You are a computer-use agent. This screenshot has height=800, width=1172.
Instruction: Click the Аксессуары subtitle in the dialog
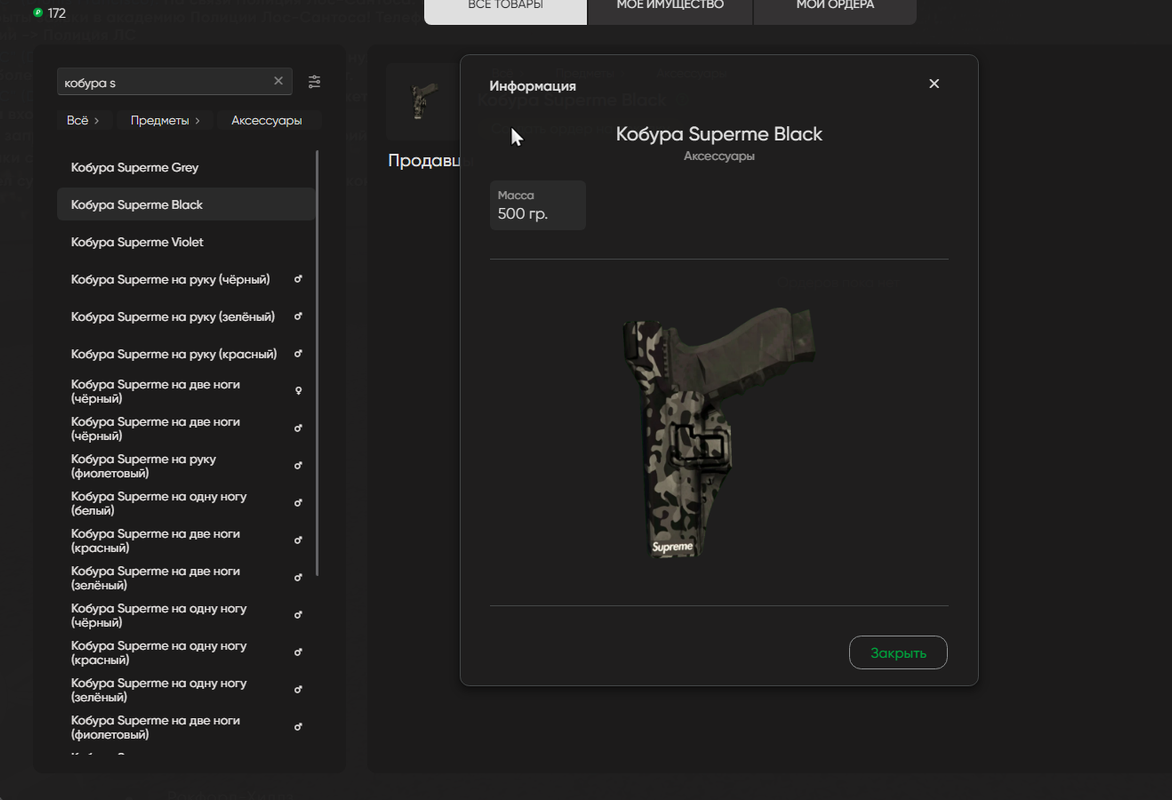[718, 156]
